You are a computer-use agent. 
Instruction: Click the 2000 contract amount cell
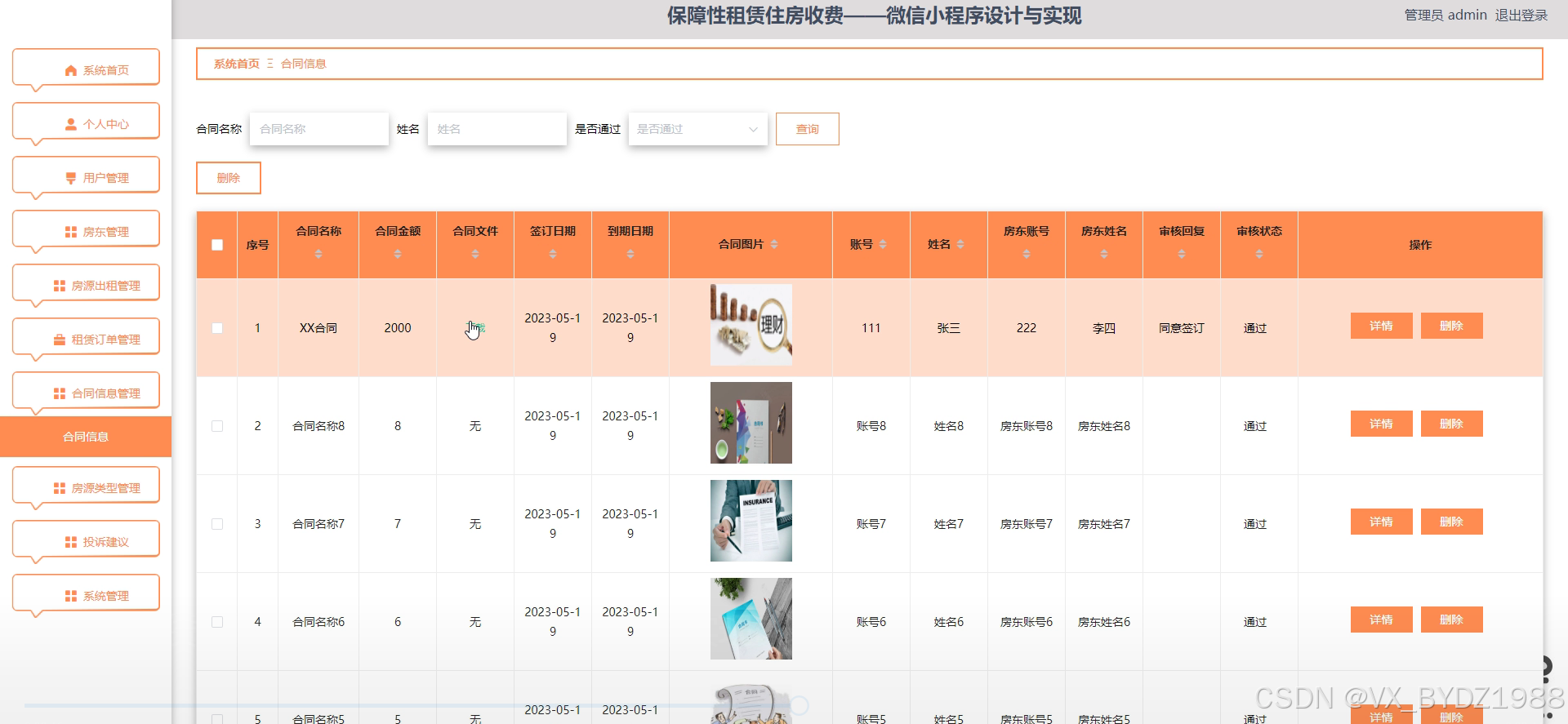coord(398,328)
